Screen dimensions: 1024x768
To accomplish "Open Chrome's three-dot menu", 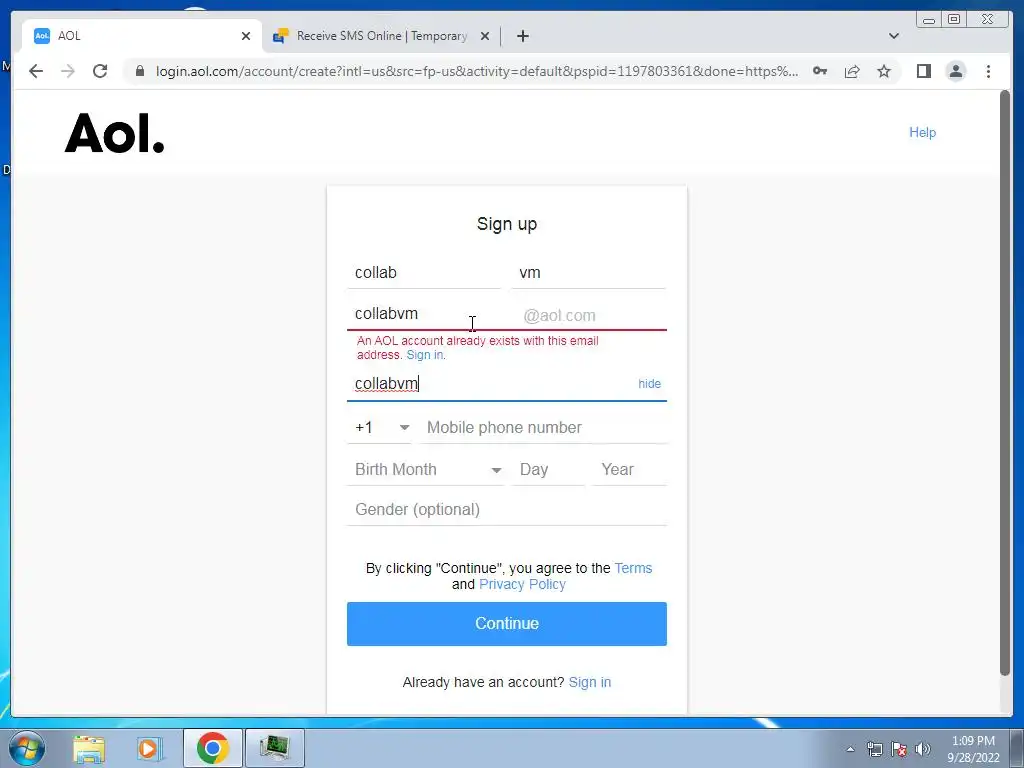I will pyautogui.click(x=988, y=71).
